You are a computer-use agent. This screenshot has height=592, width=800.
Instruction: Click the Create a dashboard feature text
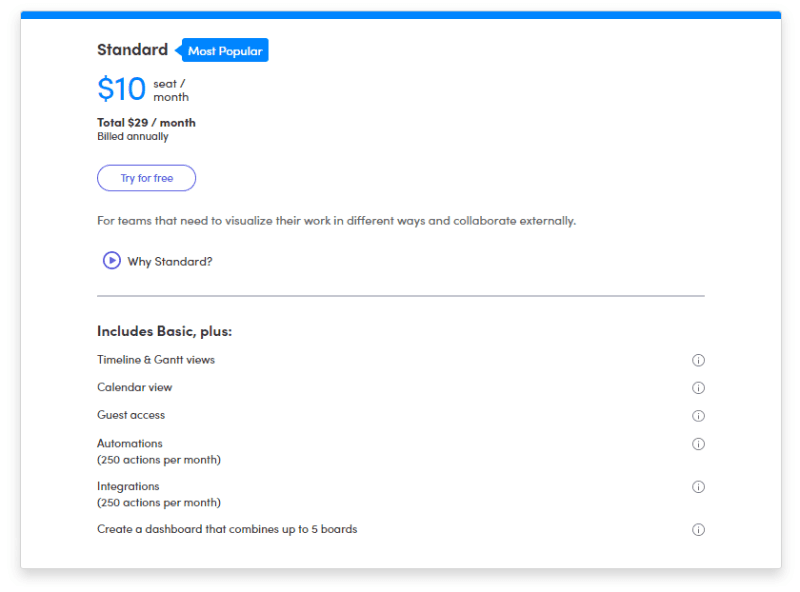(x=227, y=529)
